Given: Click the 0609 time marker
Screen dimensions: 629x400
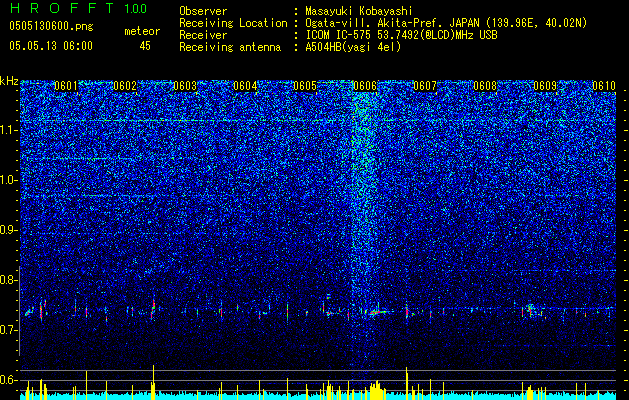Looking at the screenshot, I should (545, 86).
